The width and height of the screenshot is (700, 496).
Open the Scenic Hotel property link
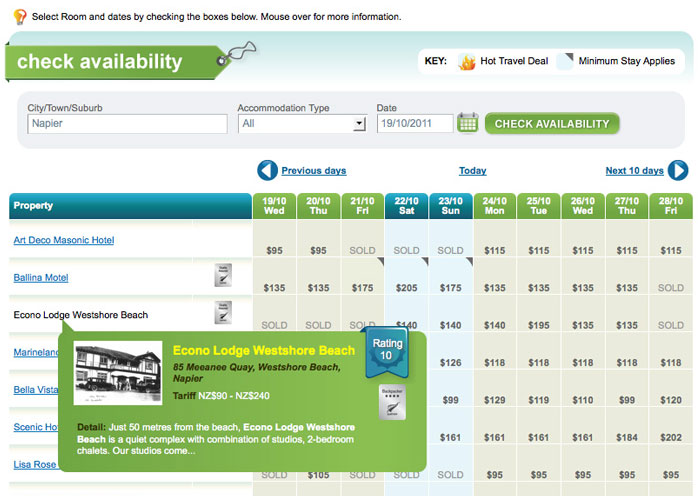36,427
